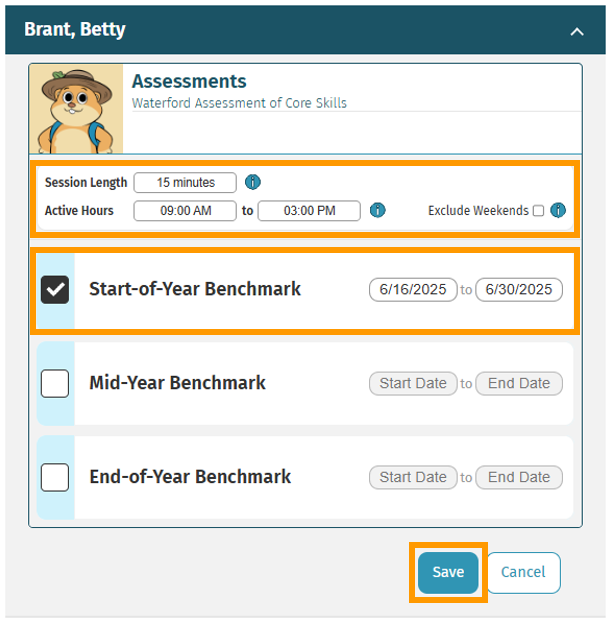Toggle the Exclude Weekends checkbox
612x621 pixels.
tap(538, 210)
